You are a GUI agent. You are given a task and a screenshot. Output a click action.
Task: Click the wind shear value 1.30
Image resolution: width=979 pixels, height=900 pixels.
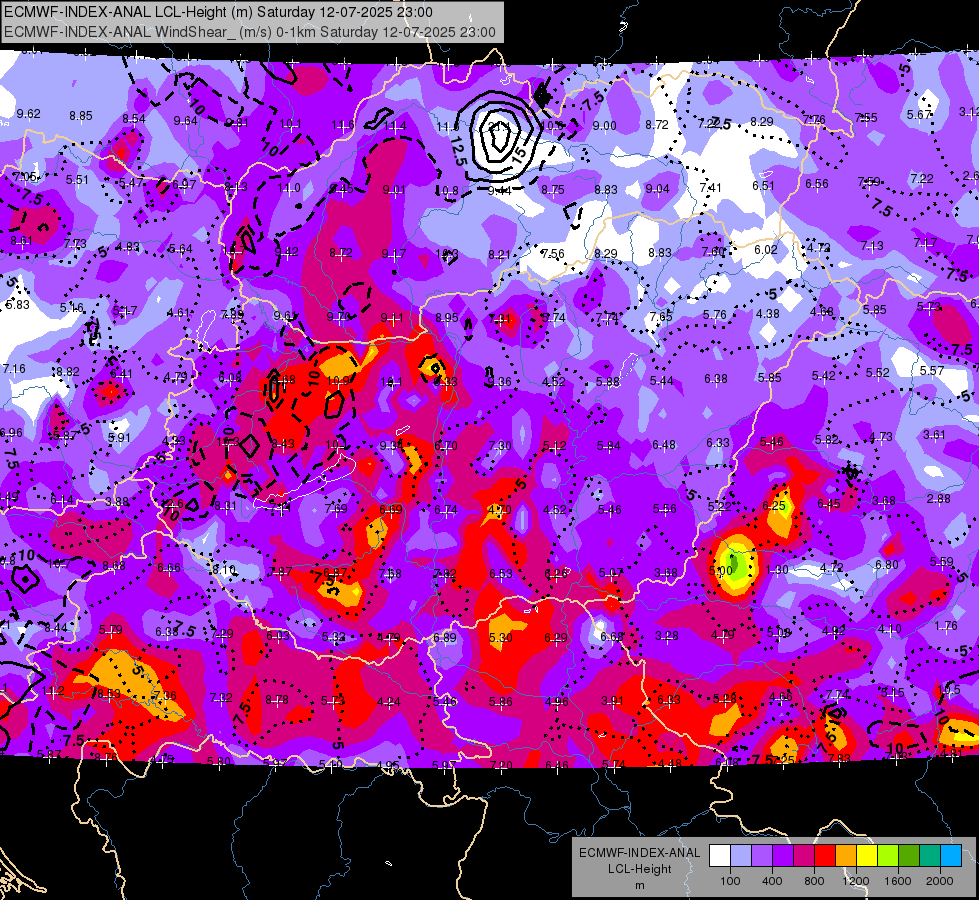point(777,569)
